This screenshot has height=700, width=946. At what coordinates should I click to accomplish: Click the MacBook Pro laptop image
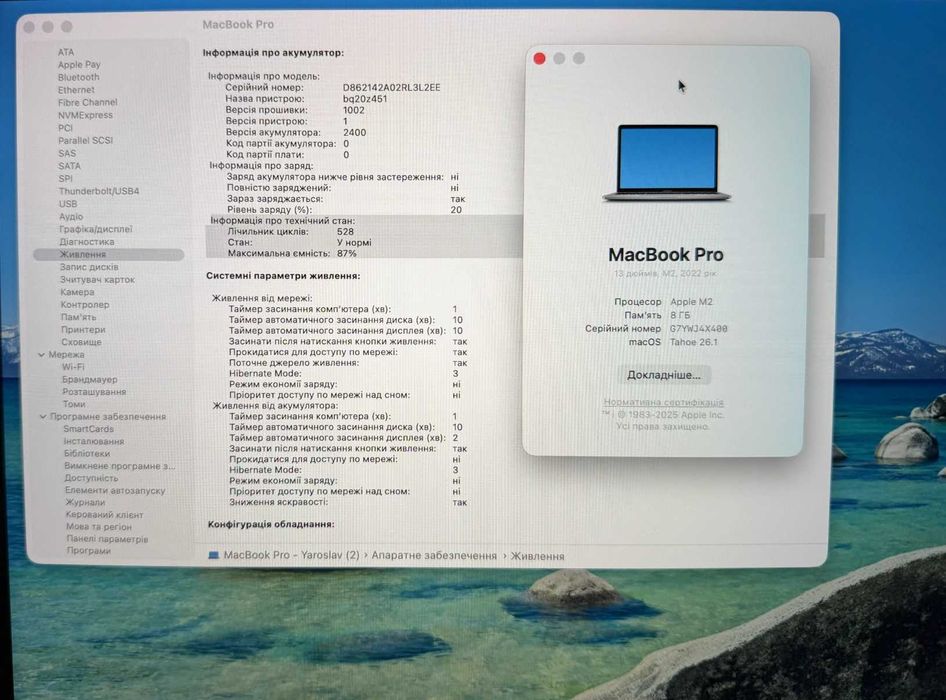pyautogui.click(x=667, y=163)
